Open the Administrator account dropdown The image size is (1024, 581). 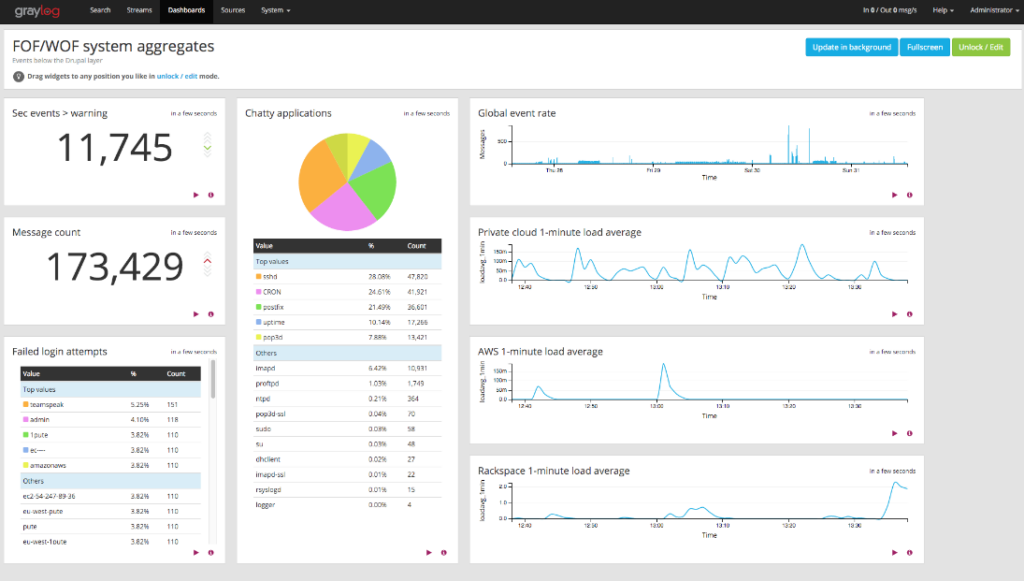tap(992, 11)
